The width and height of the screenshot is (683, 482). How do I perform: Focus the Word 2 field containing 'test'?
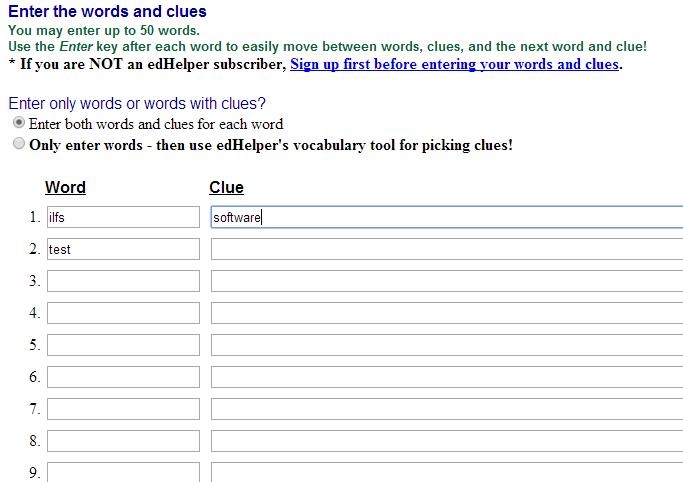click(123, 249)
